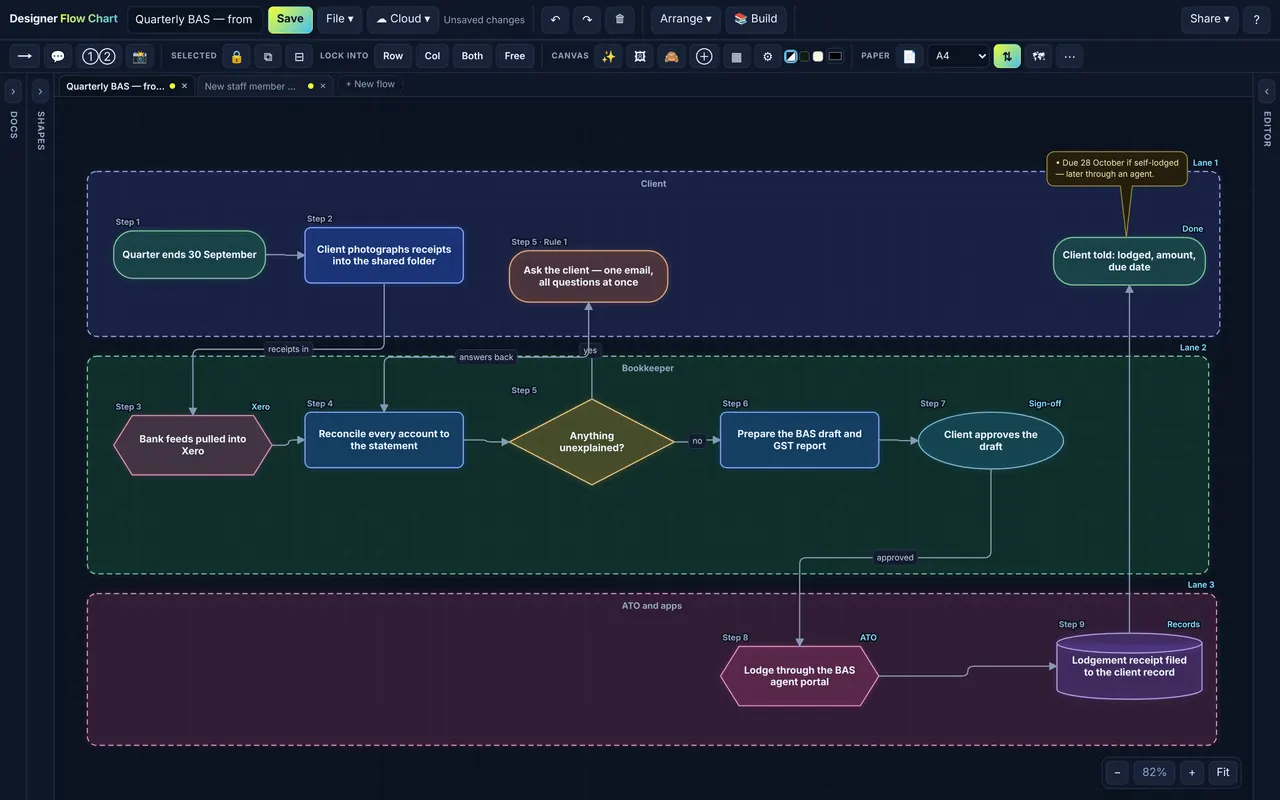Click the redo arrow
This screenshot has height=800, width=1280.
click(x=587, y=19)
